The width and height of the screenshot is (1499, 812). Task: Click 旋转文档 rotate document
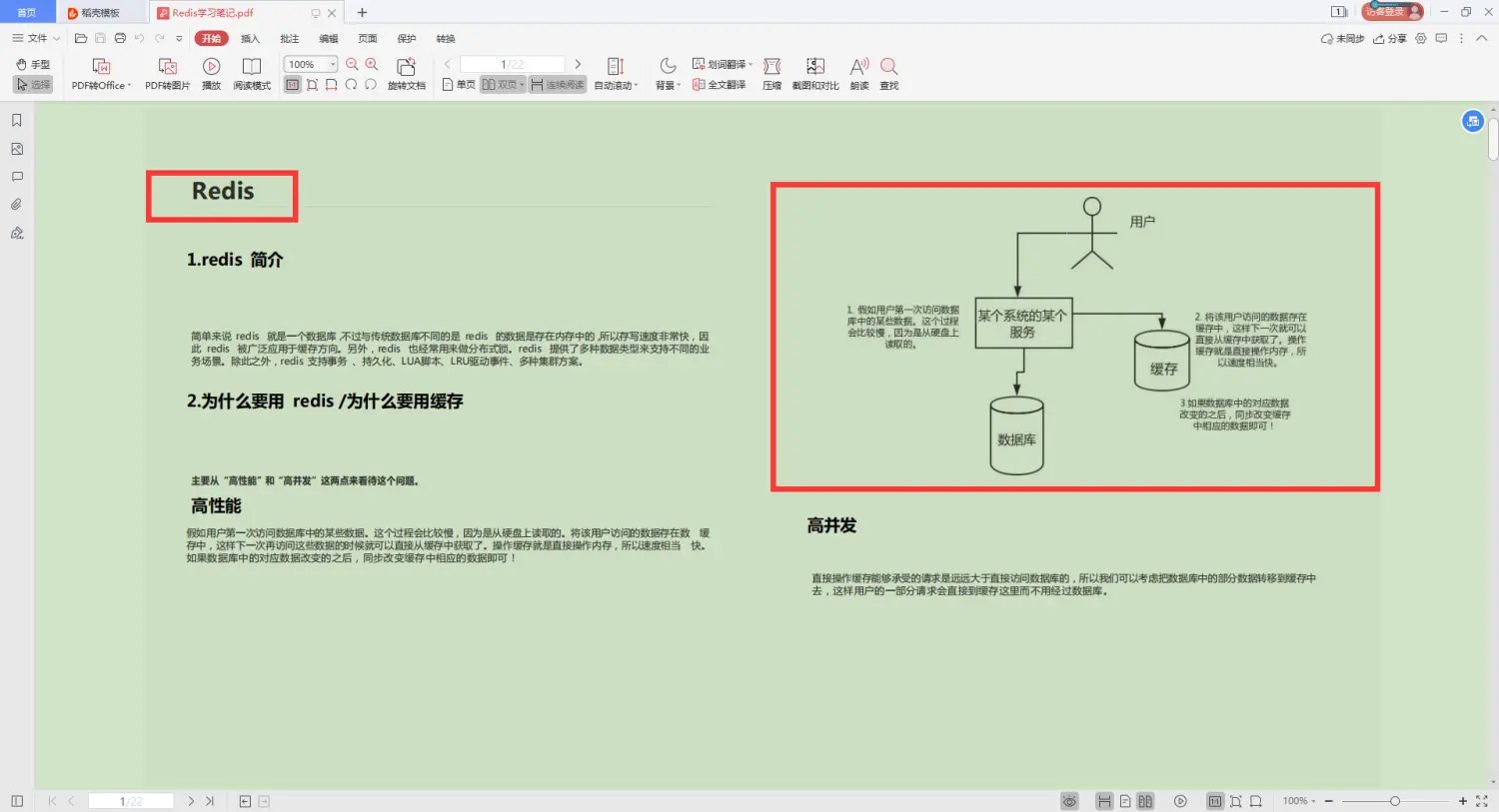pos(407,74)
